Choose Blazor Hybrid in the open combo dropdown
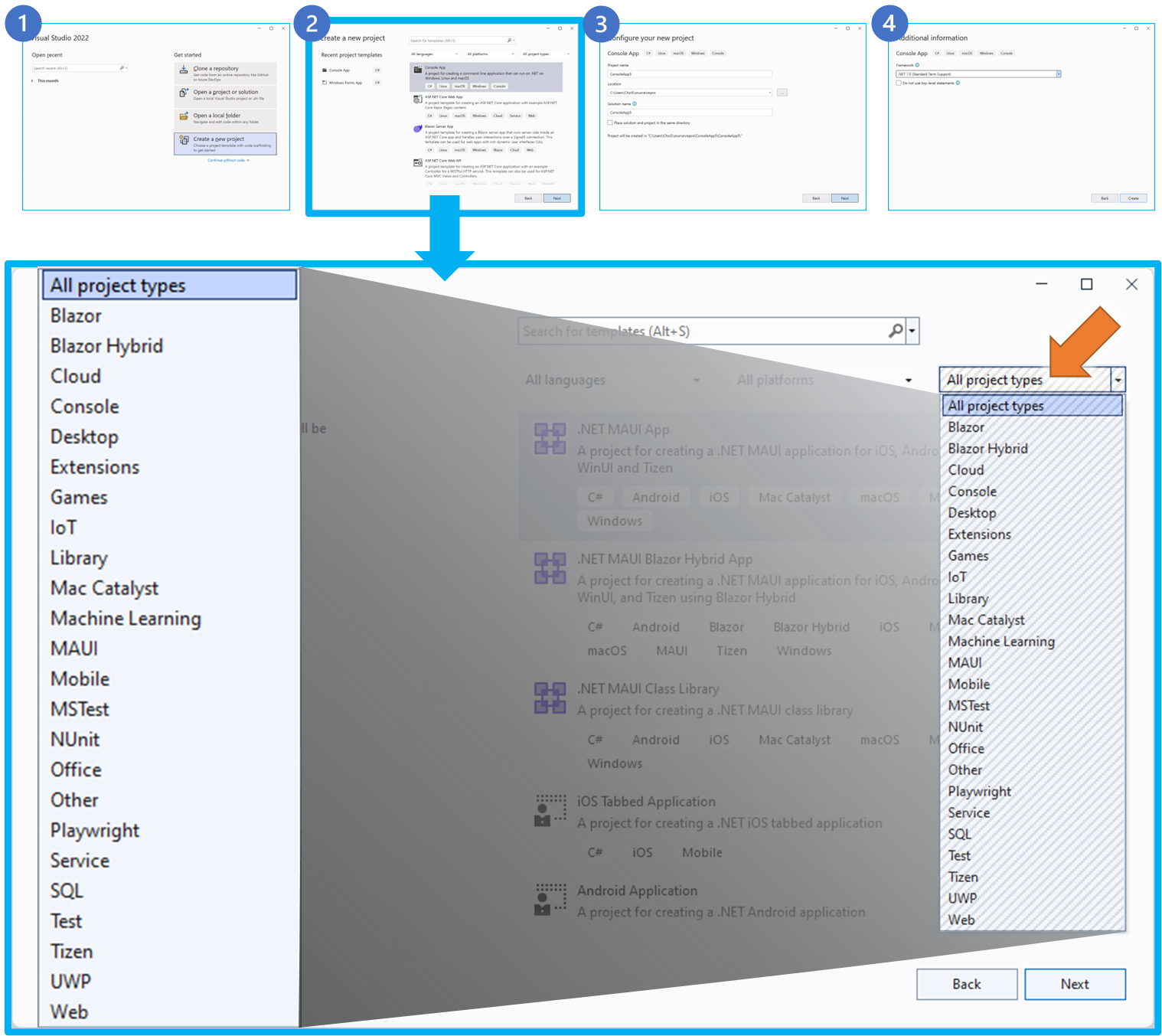Viewport: 1162px width, 1036px height. [1032, 449]
